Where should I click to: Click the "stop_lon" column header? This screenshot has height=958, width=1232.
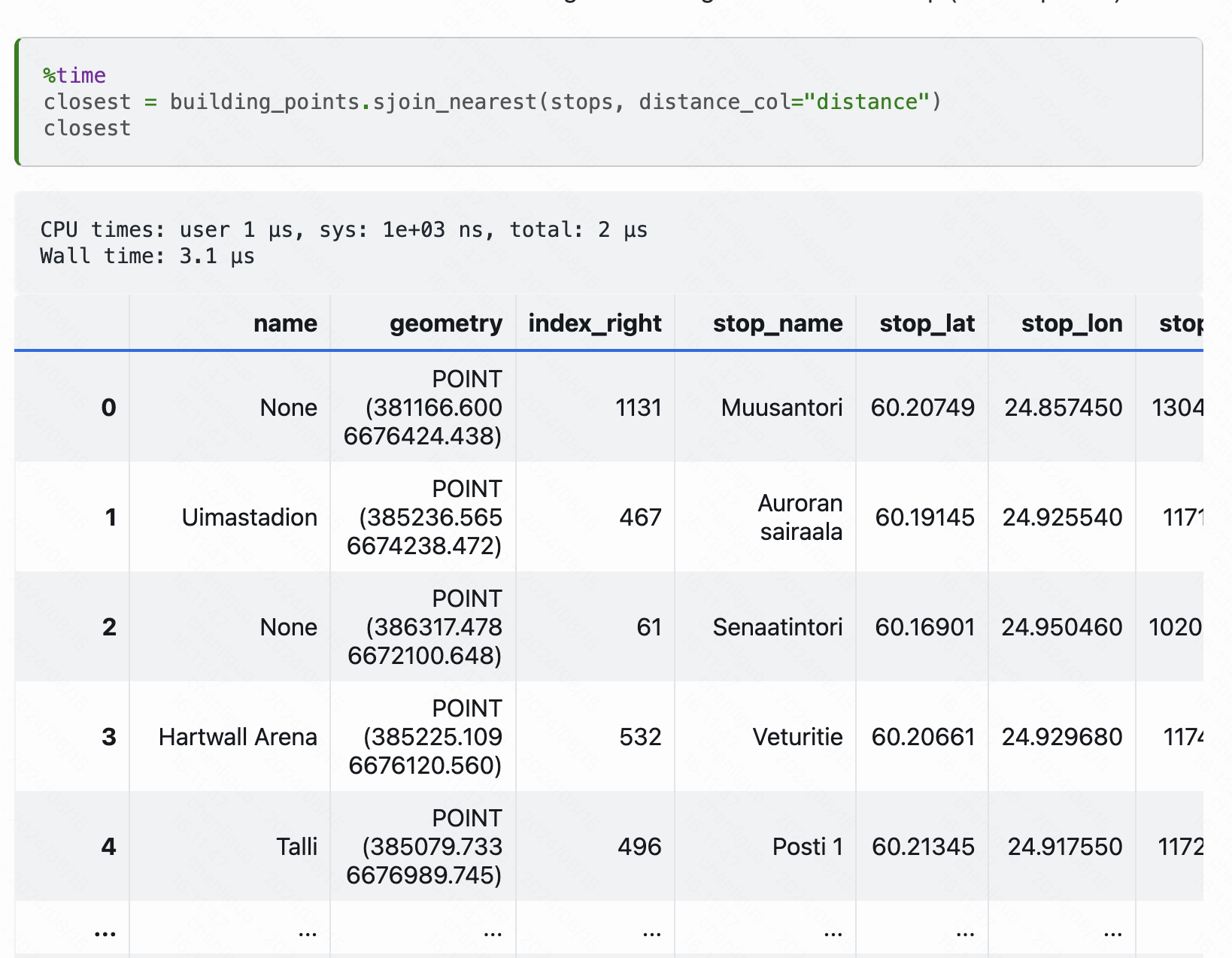(1071, 323)
